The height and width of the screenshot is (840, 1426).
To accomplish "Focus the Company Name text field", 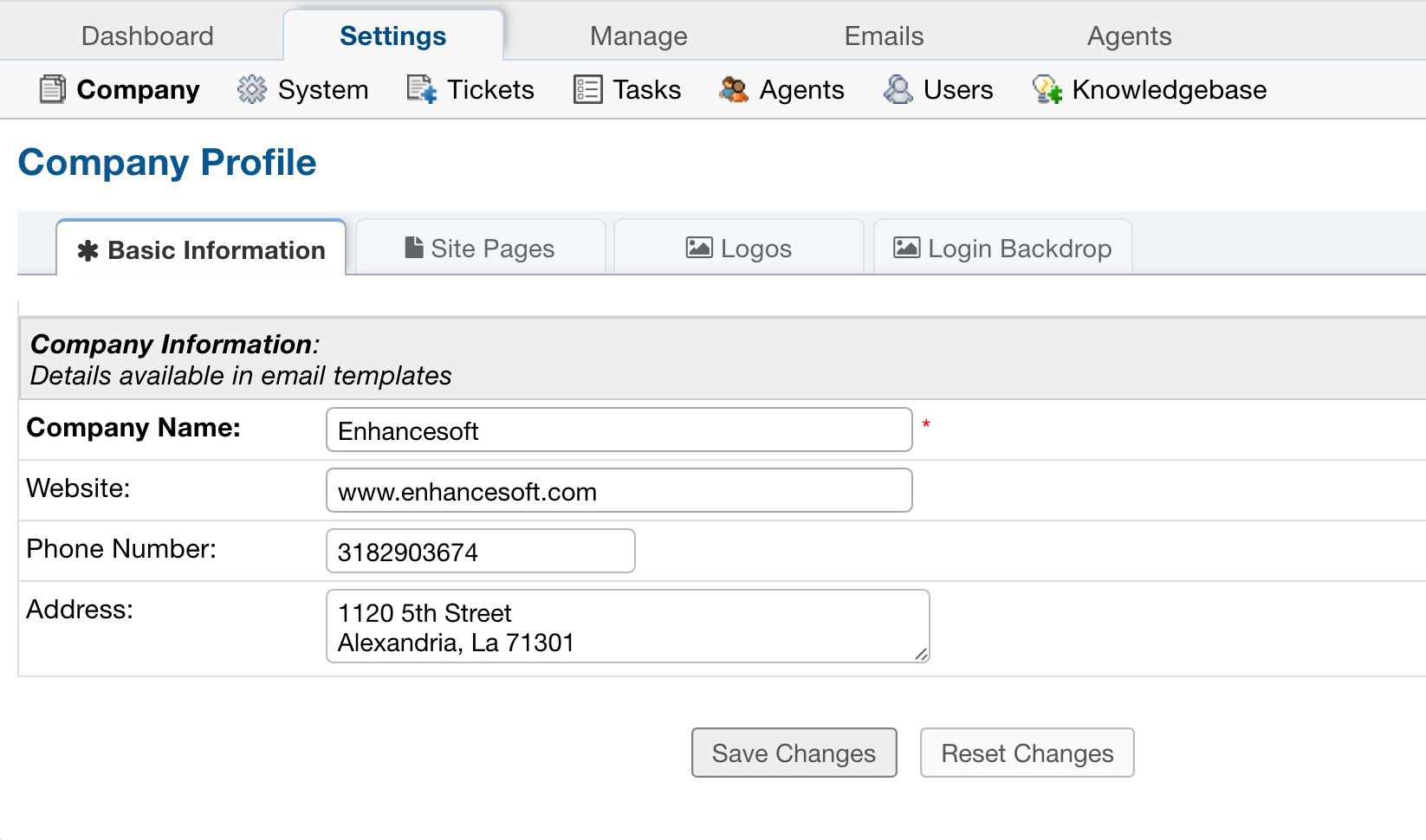I will pyautogui.click(x=619, y=430).
